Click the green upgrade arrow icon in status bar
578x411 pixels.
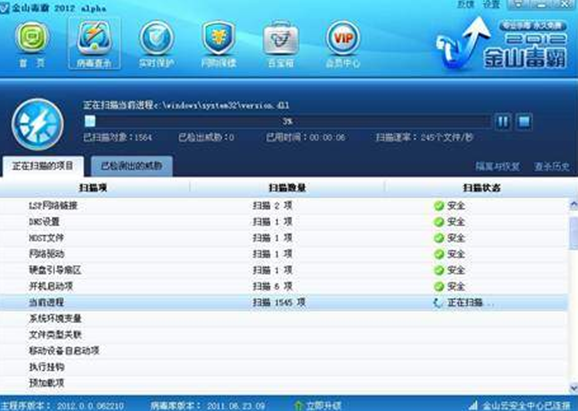point(299,406)
